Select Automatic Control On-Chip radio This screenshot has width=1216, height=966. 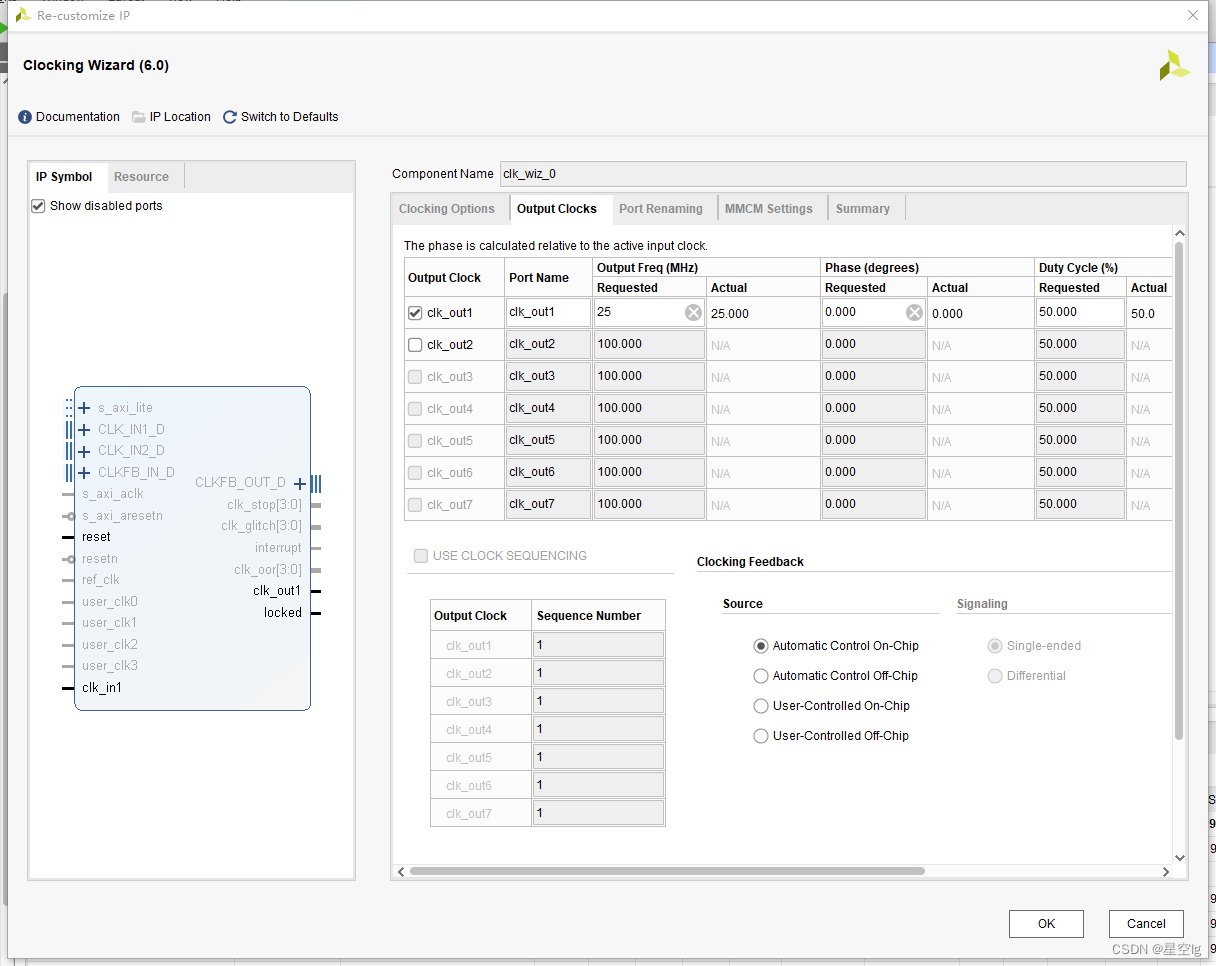(x=761, y=646)
